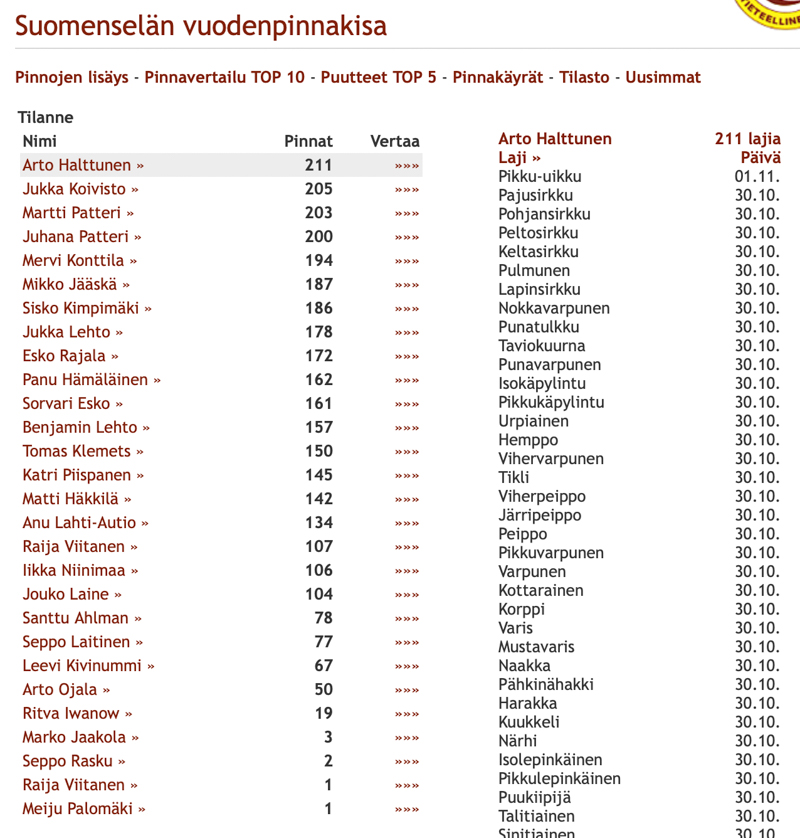Click compare arrows for Meiju Palomäki
This screenshot has height=838, width=800.
pos(406,810)
